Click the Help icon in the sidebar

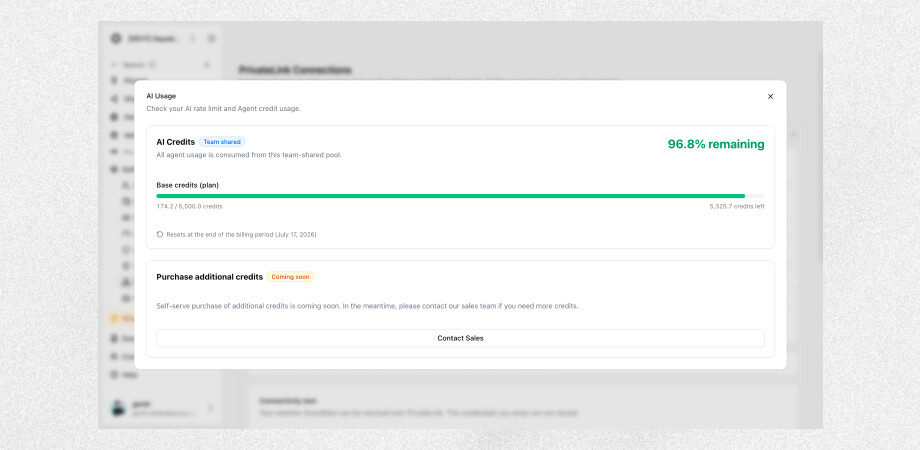point(115,374)
